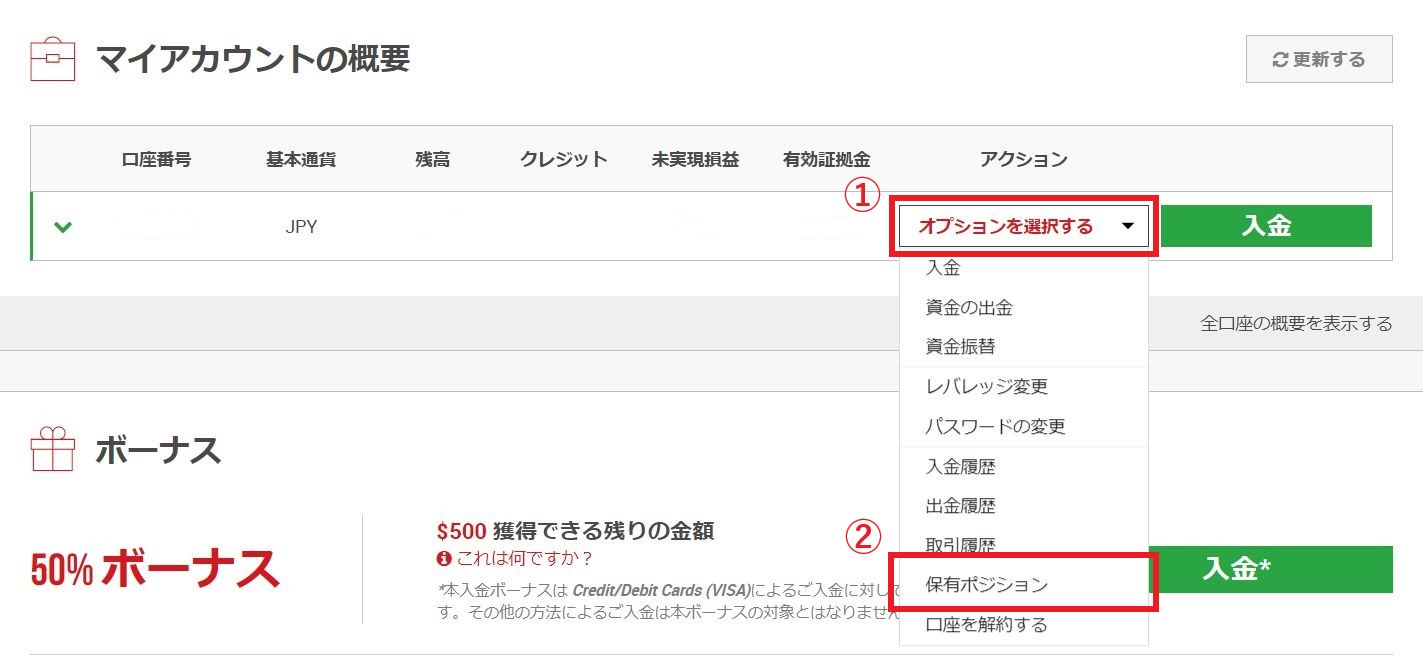Open 出金履歴 from the dropdown
Viewport: 1423px width, 656px height.
click(x=960, y=506)
